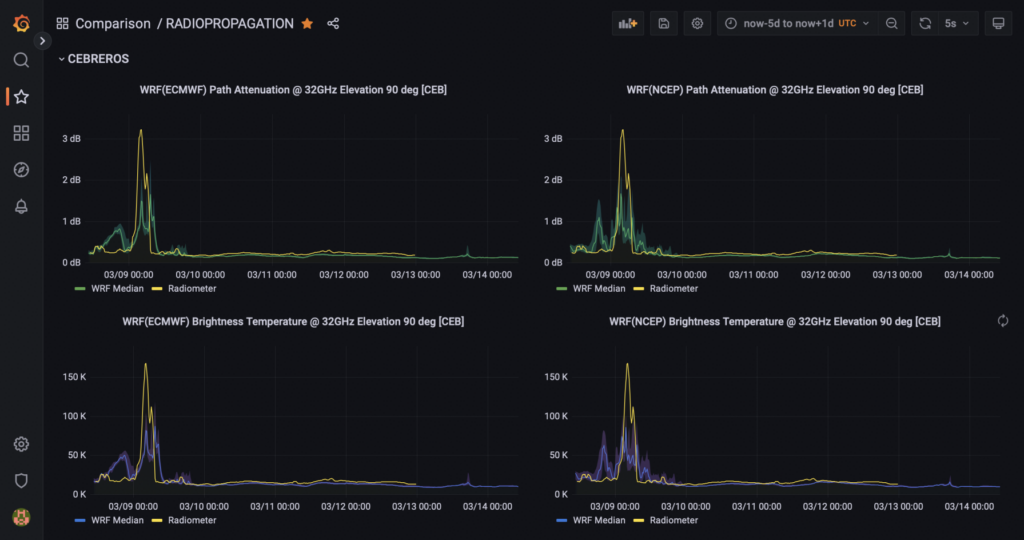Unstar the dashboard using the star icon
The image size is (1024, 540).
tap(307, 24)
